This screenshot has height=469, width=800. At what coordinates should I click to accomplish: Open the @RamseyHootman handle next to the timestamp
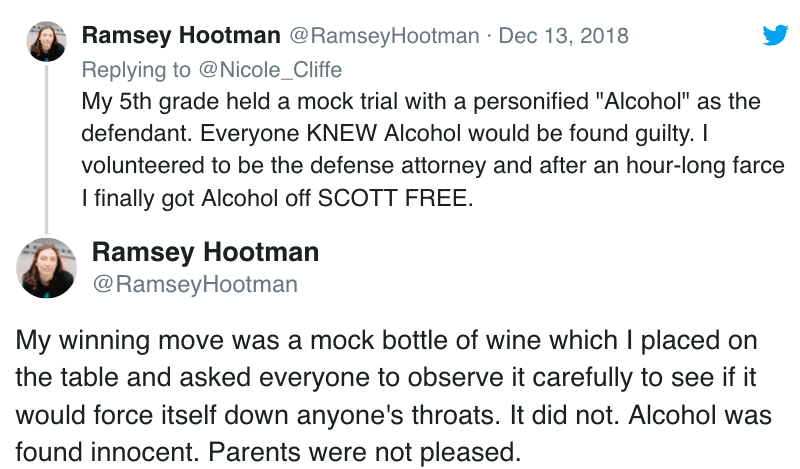384,36
